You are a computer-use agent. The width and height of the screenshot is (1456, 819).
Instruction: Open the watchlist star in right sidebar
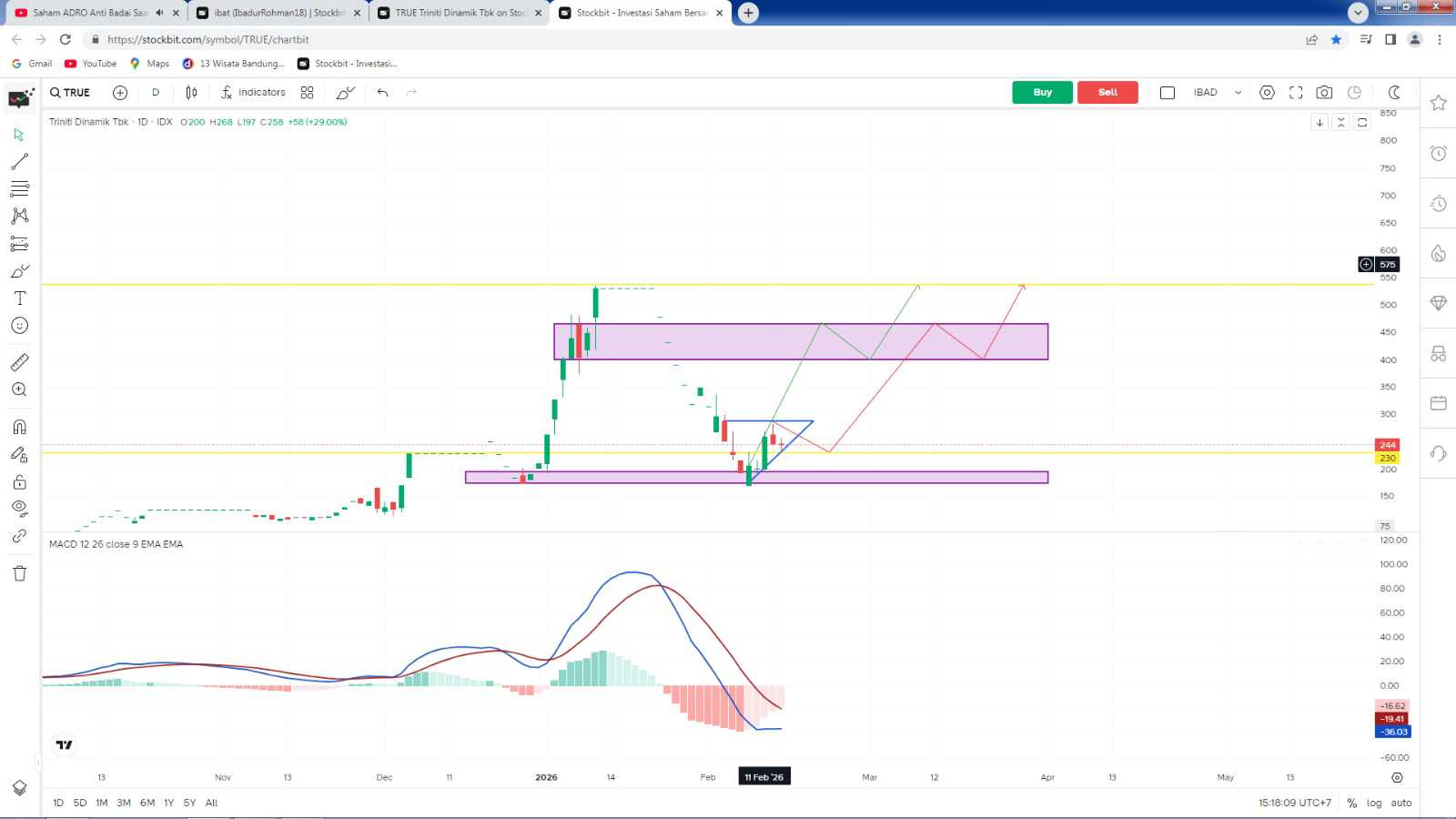pos(1439,103)
